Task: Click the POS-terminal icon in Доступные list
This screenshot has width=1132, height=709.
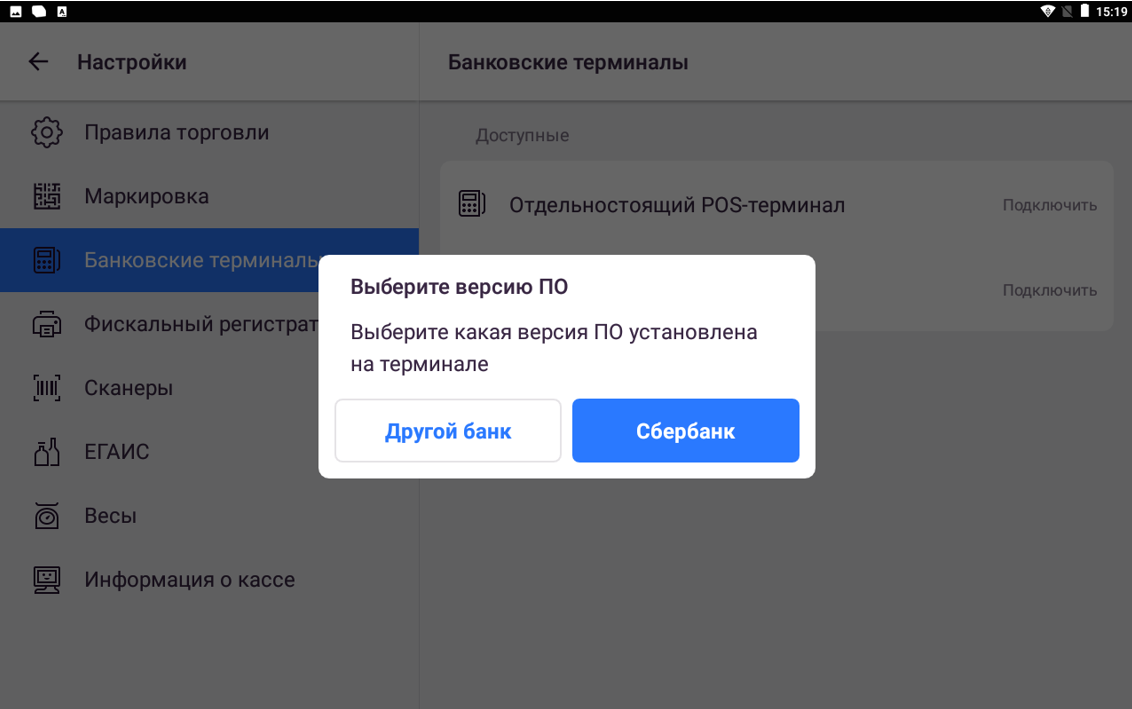Action: click(x=471, y=204)
